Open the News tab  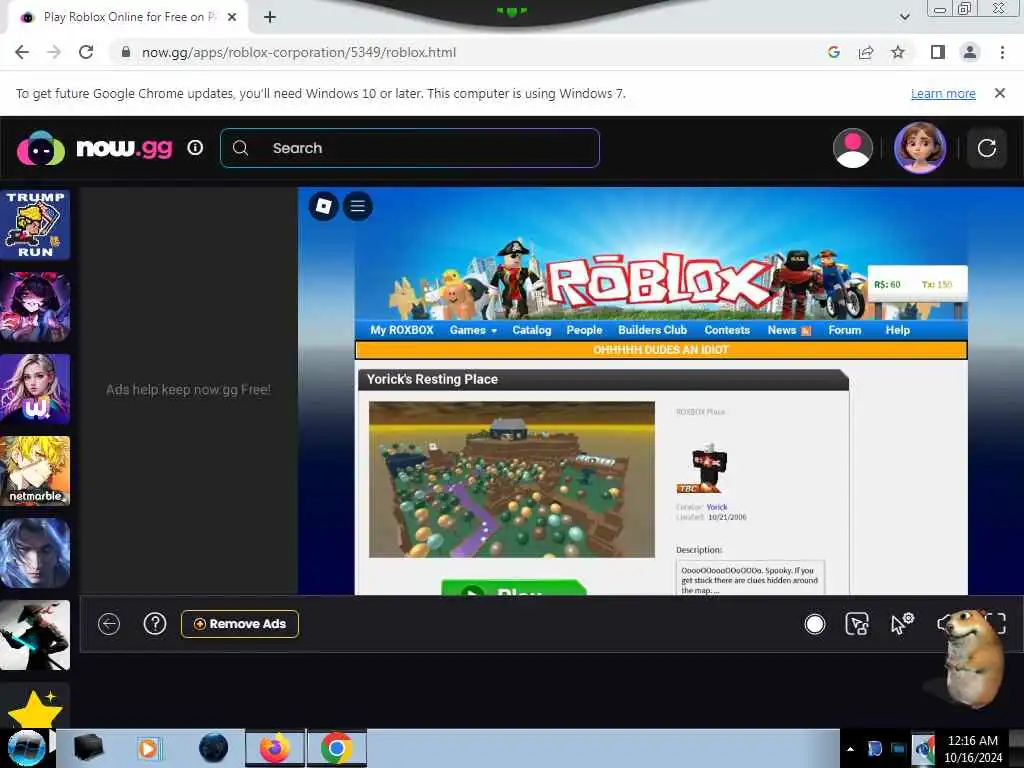tap(782, 330)
